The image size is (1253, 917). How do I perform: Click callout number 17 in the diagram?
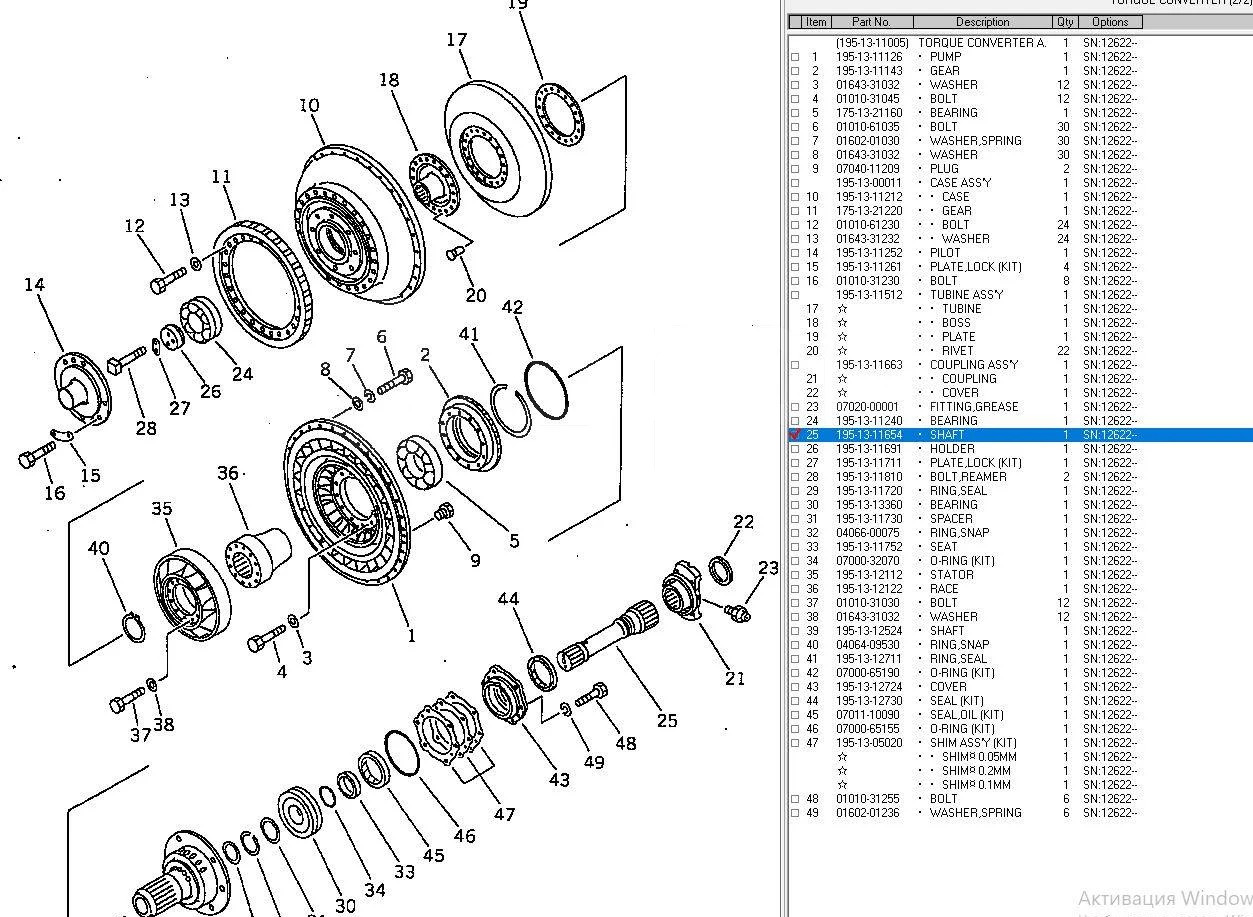tap(457, 40)
